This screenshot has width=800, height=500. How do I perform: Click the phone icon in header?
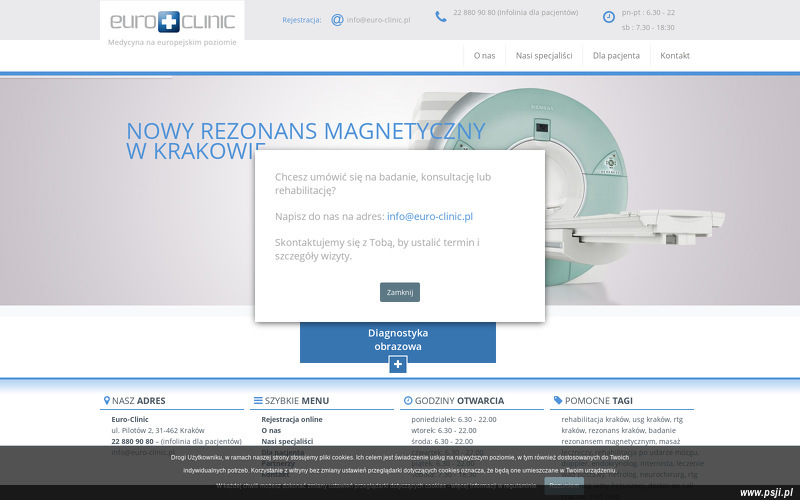441,17
